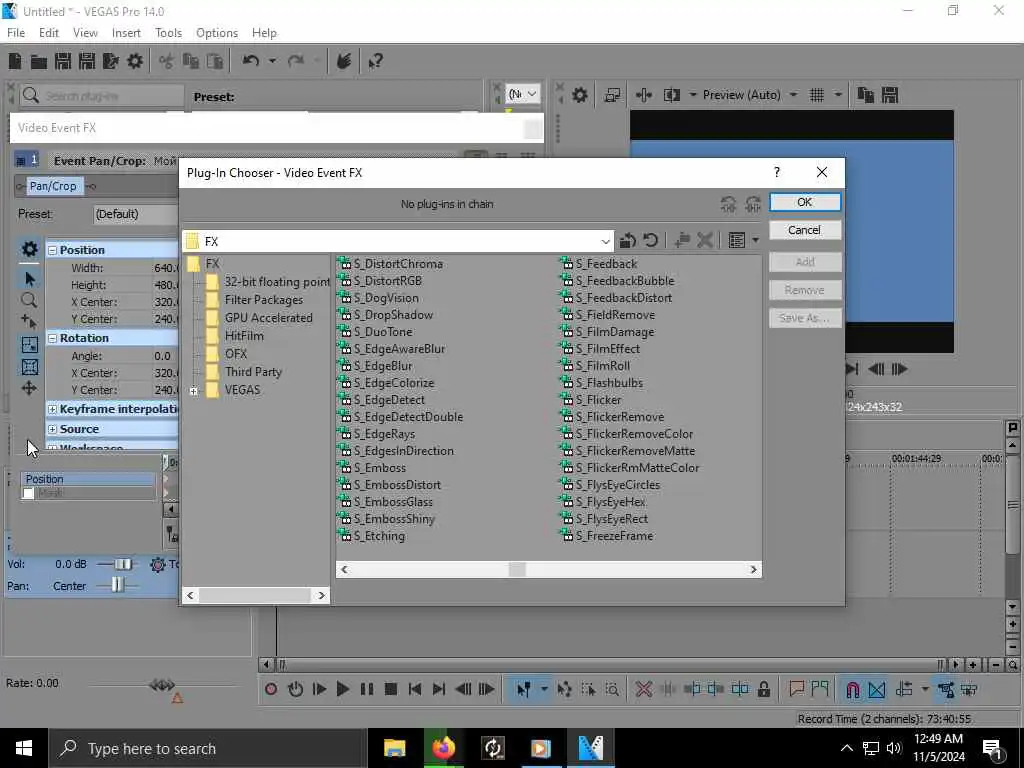Screen dimensions: 1024x768
Task: Collapse the Rotation section
Action: click(x=53, y=338)
